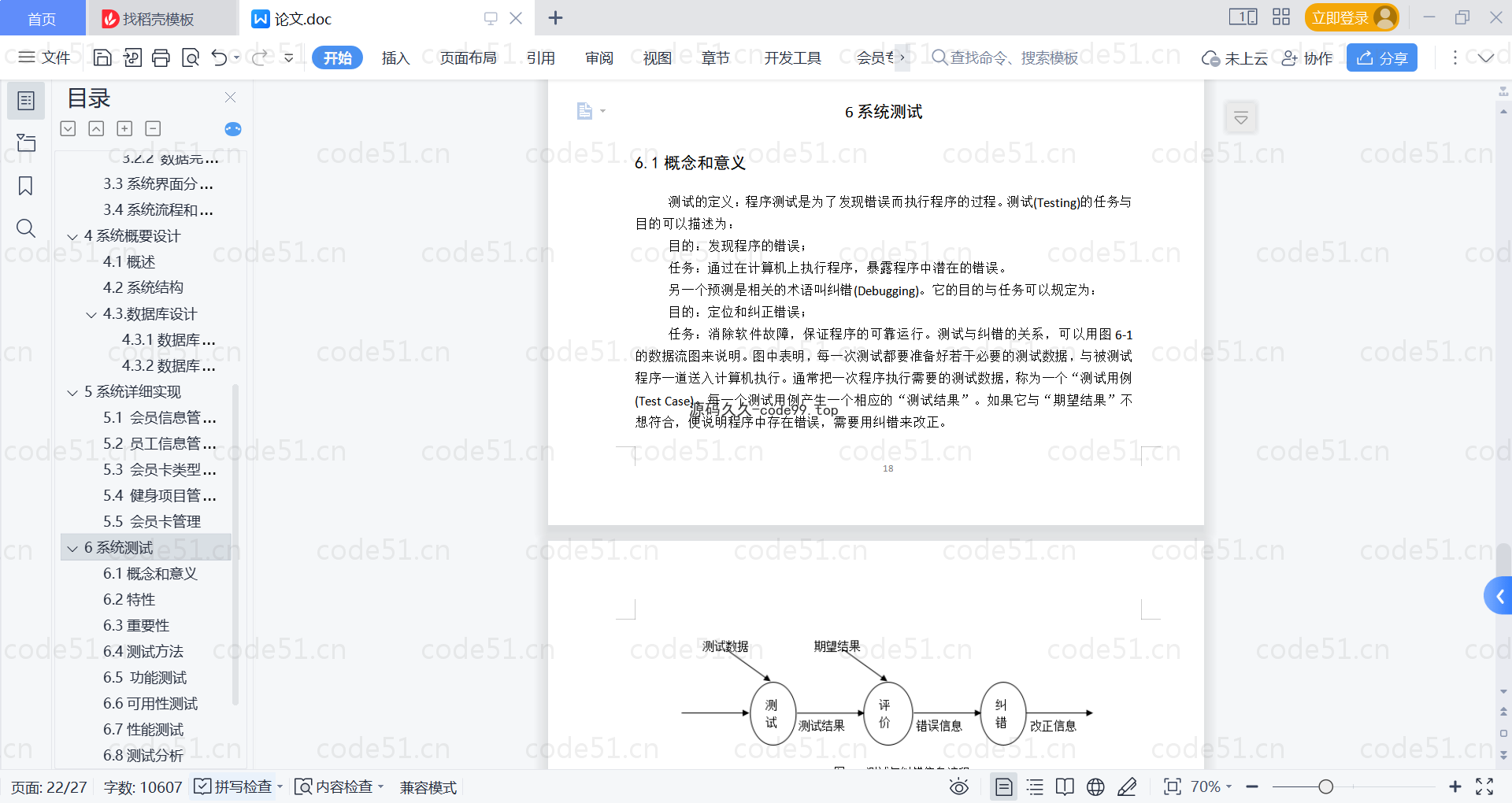1512x803 pixels.
Task: Click the Redo arrow icon
Action: (x=259, y=57)
